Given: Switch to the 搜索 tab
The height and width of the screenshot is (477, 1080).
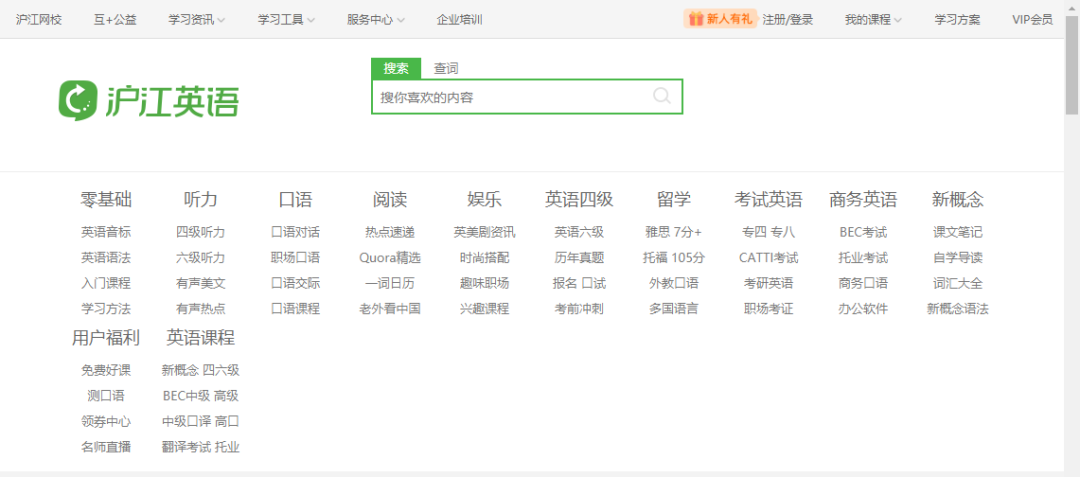Looking at the screenshot, I should pyautogui.click(x=396, y=69).
